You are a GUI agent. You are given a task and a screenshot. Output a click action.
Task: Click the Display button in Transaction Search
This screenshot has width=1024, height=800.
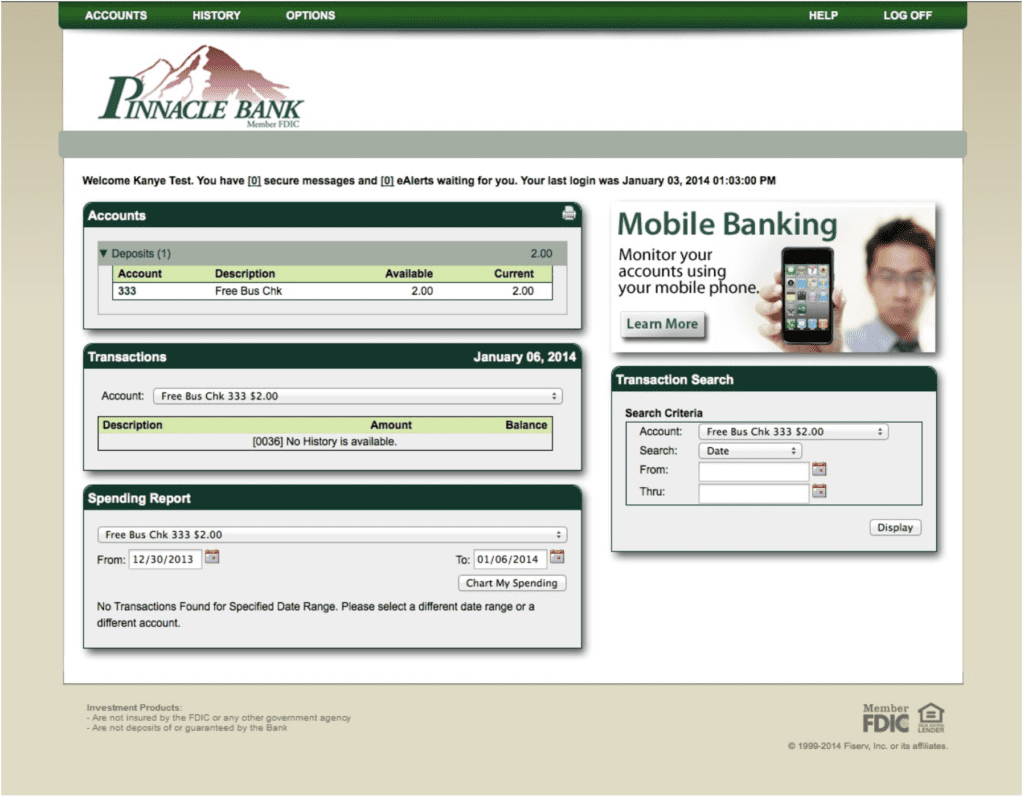(894, 527)
